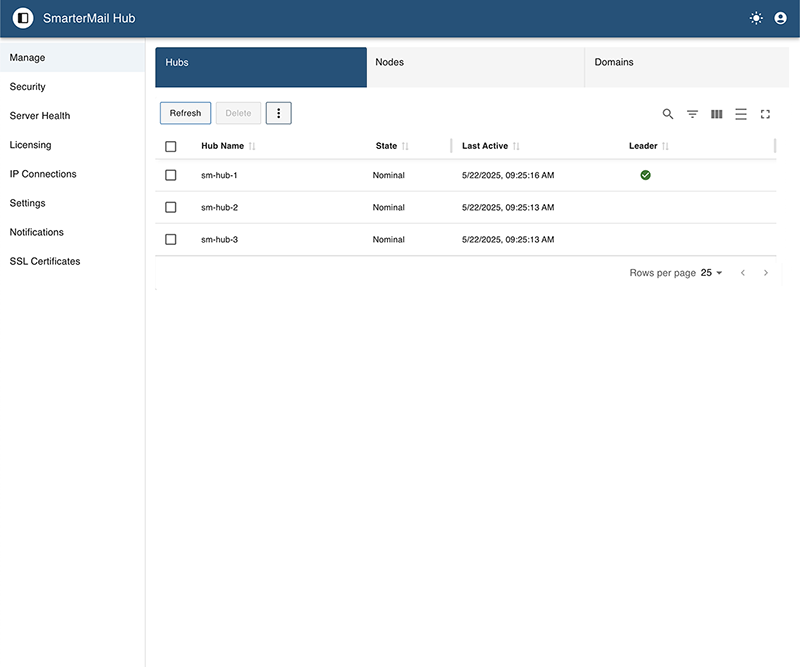Sort by Leader column arrows

(665, 146)
